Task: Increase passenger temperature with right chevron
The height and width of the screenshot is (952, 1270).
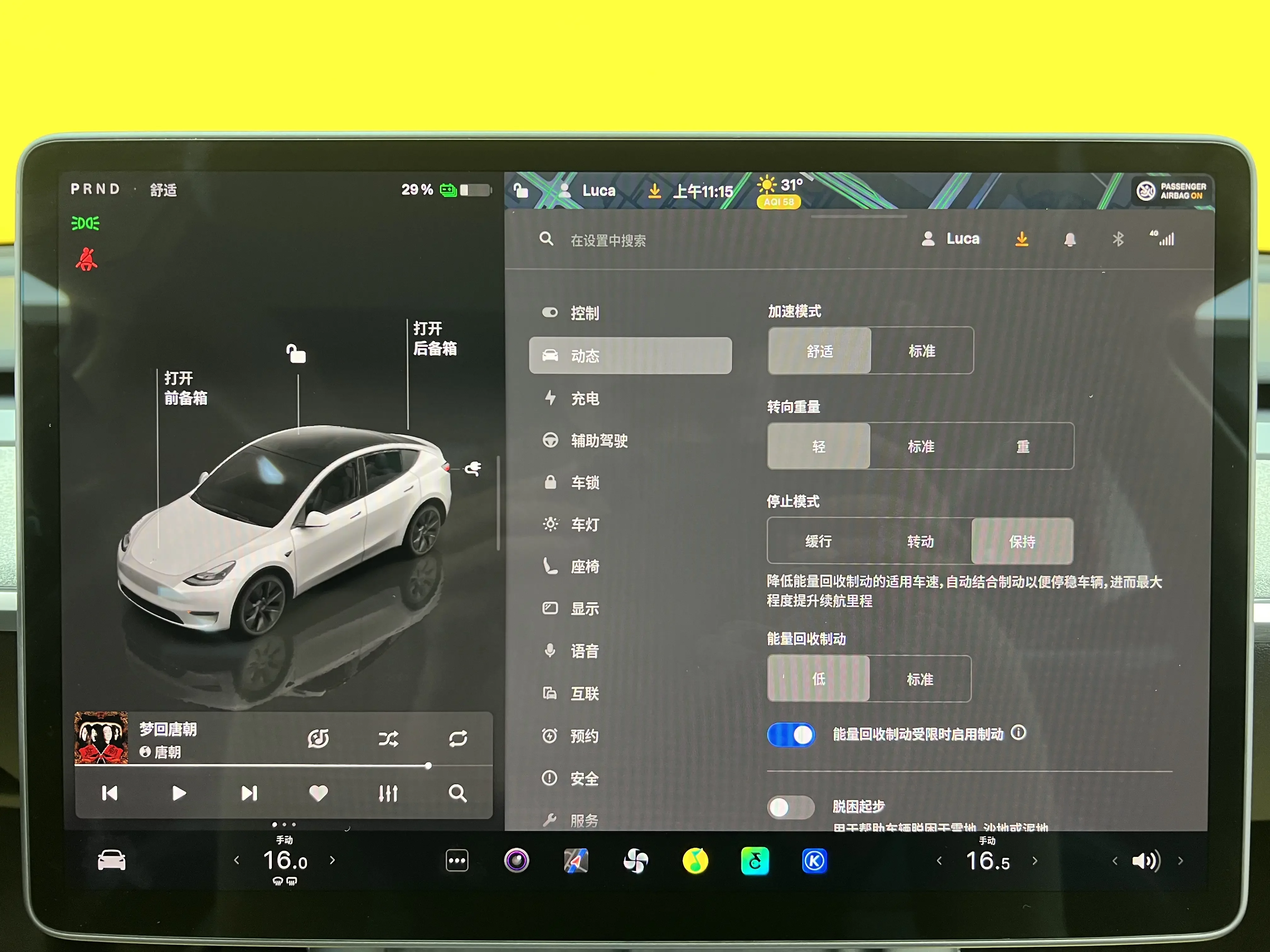Action: click(1035, 860)
